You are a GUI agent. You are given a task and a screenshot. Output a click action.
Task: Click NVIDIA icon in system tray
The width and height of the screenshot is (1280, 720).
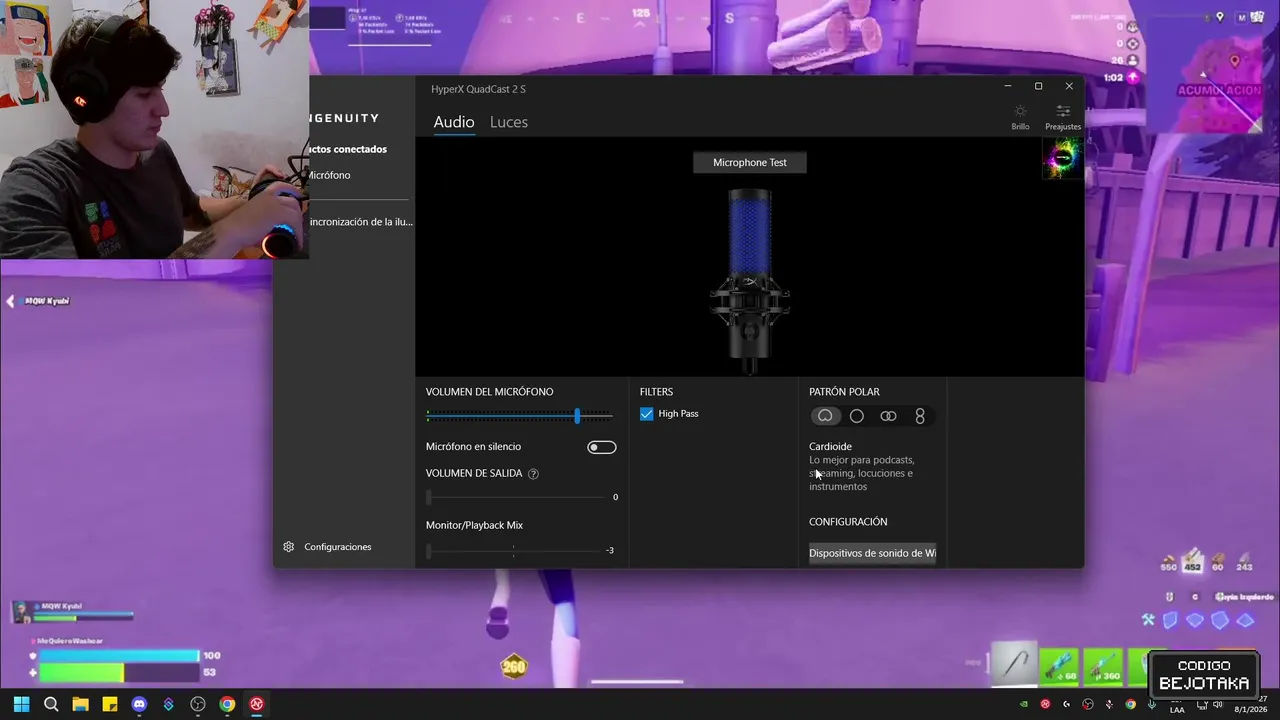pos(1024,704)
